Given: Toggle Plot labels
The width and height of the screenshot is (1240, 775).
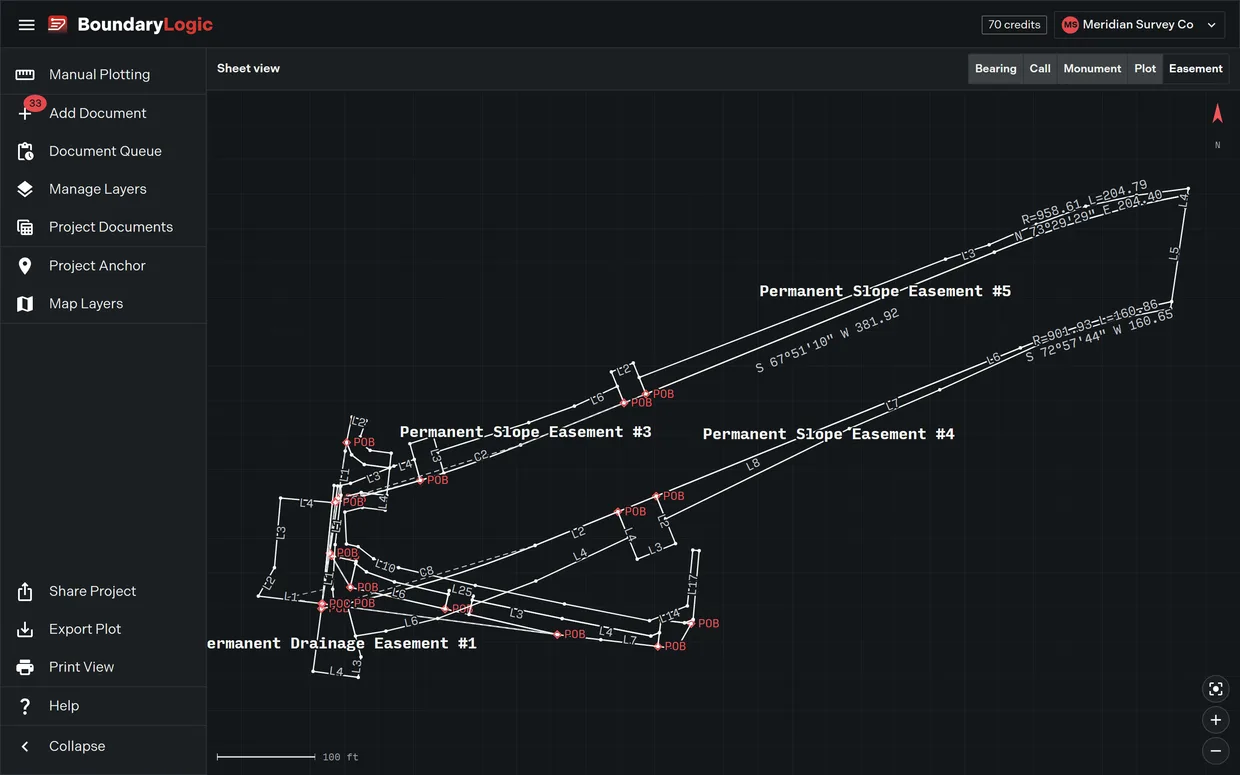Looking at the screenshot, I should point(1145,69).
